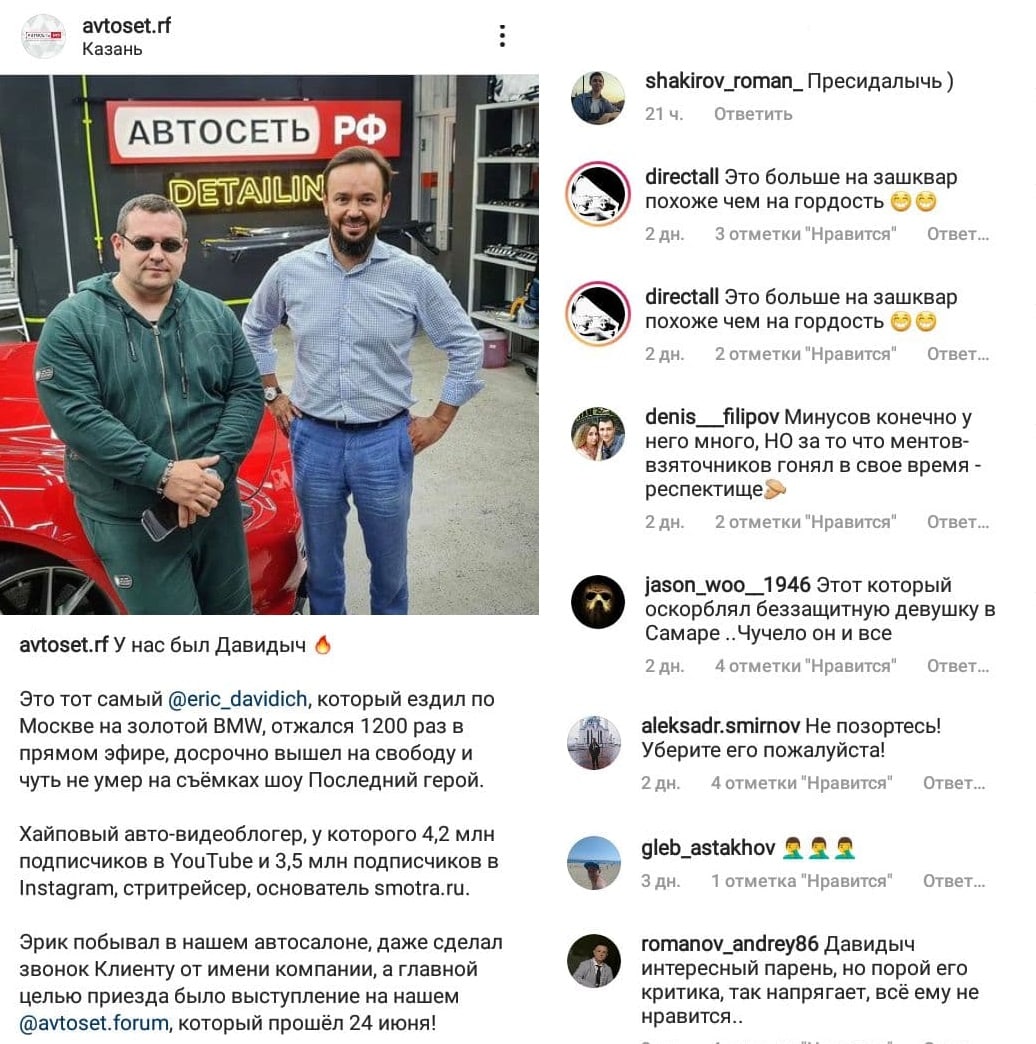Screen dimensions: 1036x1044
Task: Reply to denis__filipov comment
Action: (x=958, y=522)
